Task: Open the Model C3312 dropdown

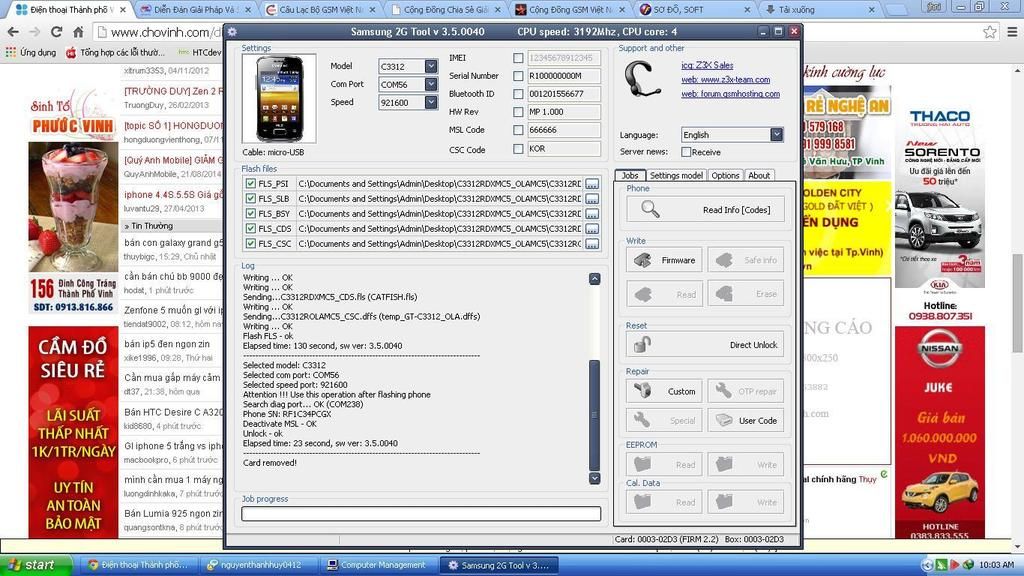Action: (430, 66)
